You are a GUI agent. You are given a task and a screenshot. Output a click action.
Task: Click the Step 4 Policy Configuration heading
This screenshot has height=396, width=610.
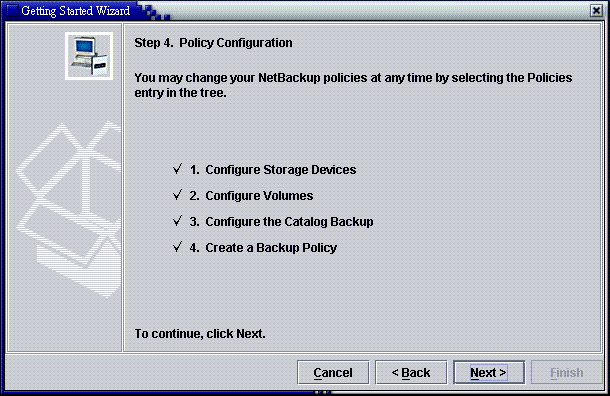pyautogui.click(x=213, y=43)
